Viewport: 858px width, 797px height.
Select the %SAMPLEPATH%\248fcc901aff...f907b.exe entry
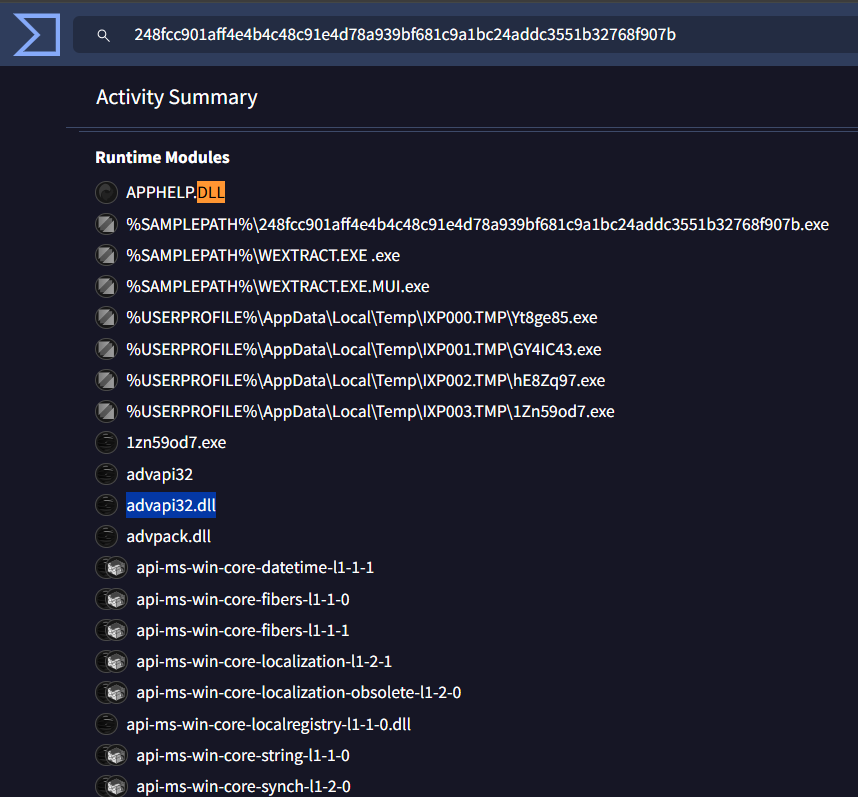[478, 224]
